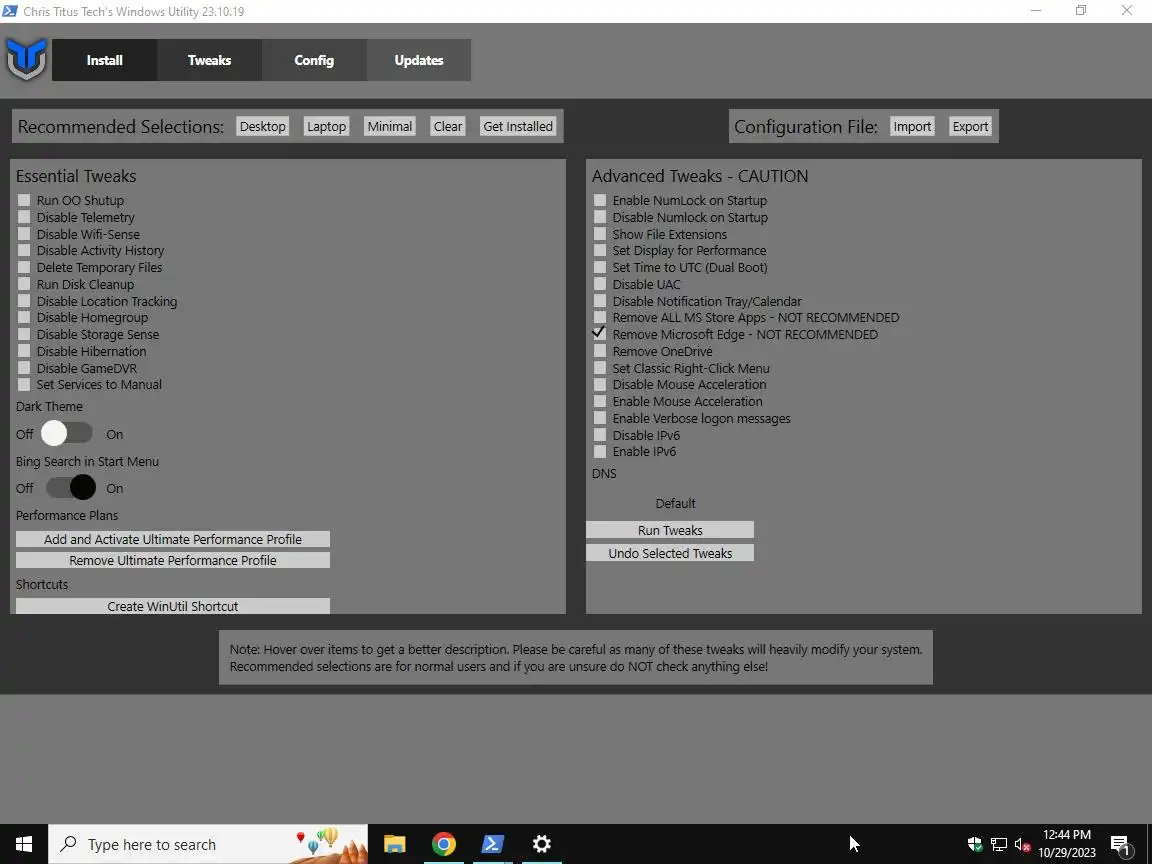This screenshot has height=864, width=1152.
Task: Click the muted volume tray icon
Action: (1022, 844)
